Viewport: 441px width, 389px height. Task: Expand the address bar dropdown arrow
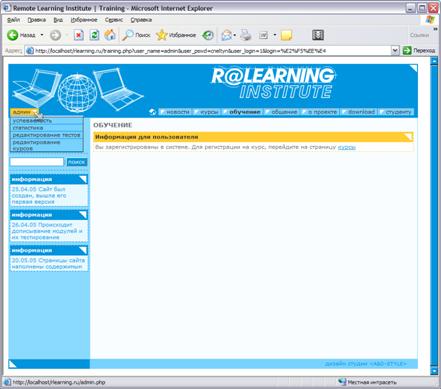coord(395,51)
